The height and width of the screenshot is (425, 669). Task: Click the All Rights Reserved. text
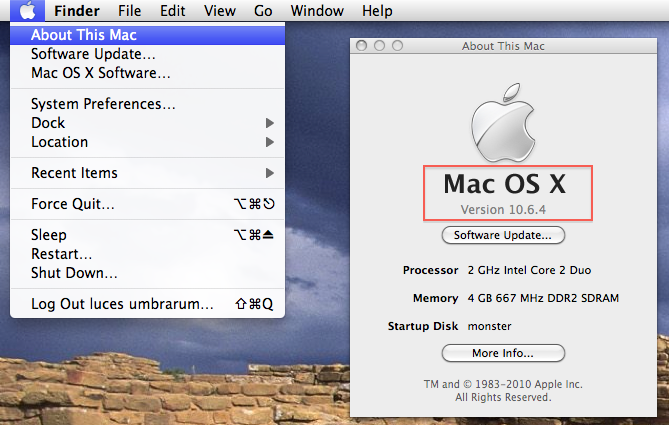503,397
